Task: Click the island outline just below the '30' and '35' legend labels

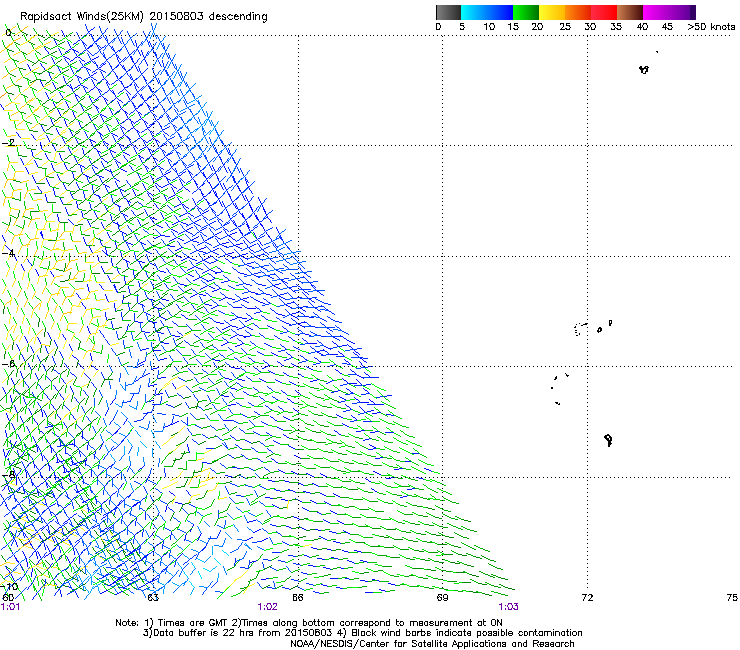Action: tap(644, 69)
